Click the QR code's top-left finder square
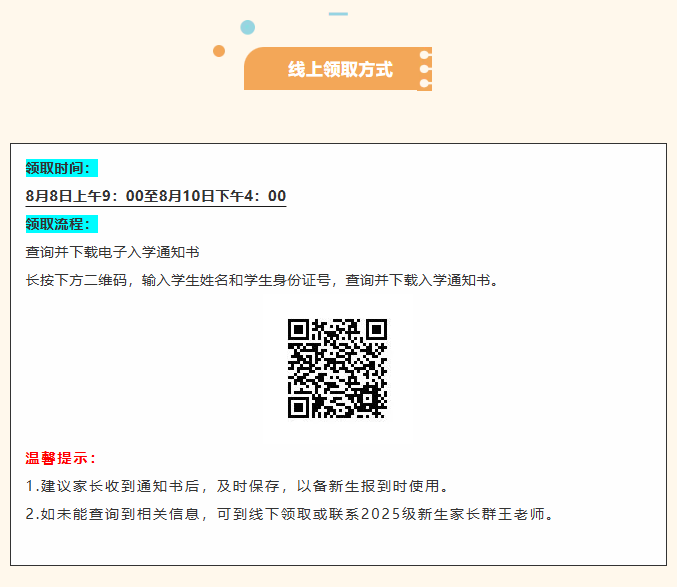 [299, 330]
